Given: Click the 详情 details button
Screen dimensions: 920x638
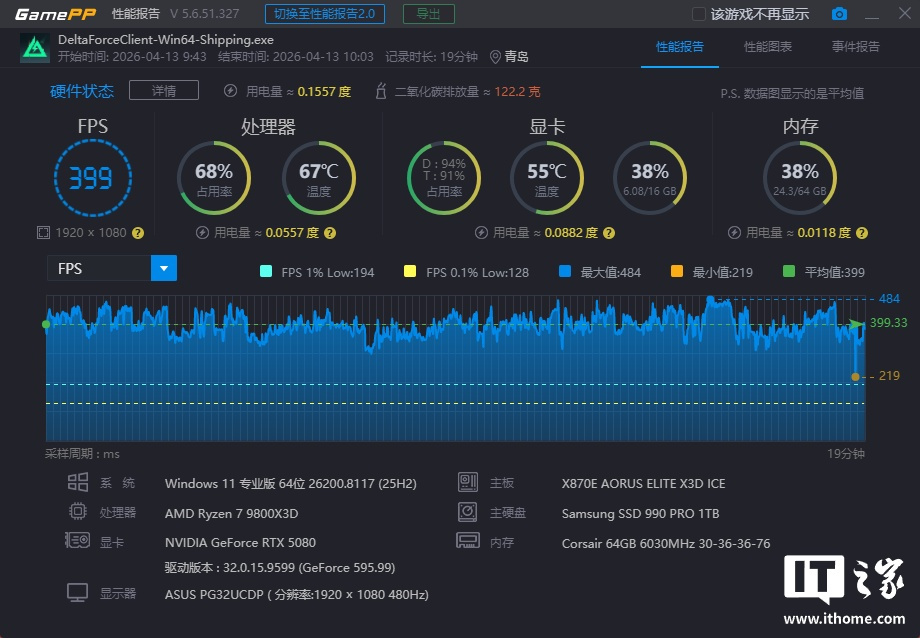Looking at the screenshot, I should [164, 91].
